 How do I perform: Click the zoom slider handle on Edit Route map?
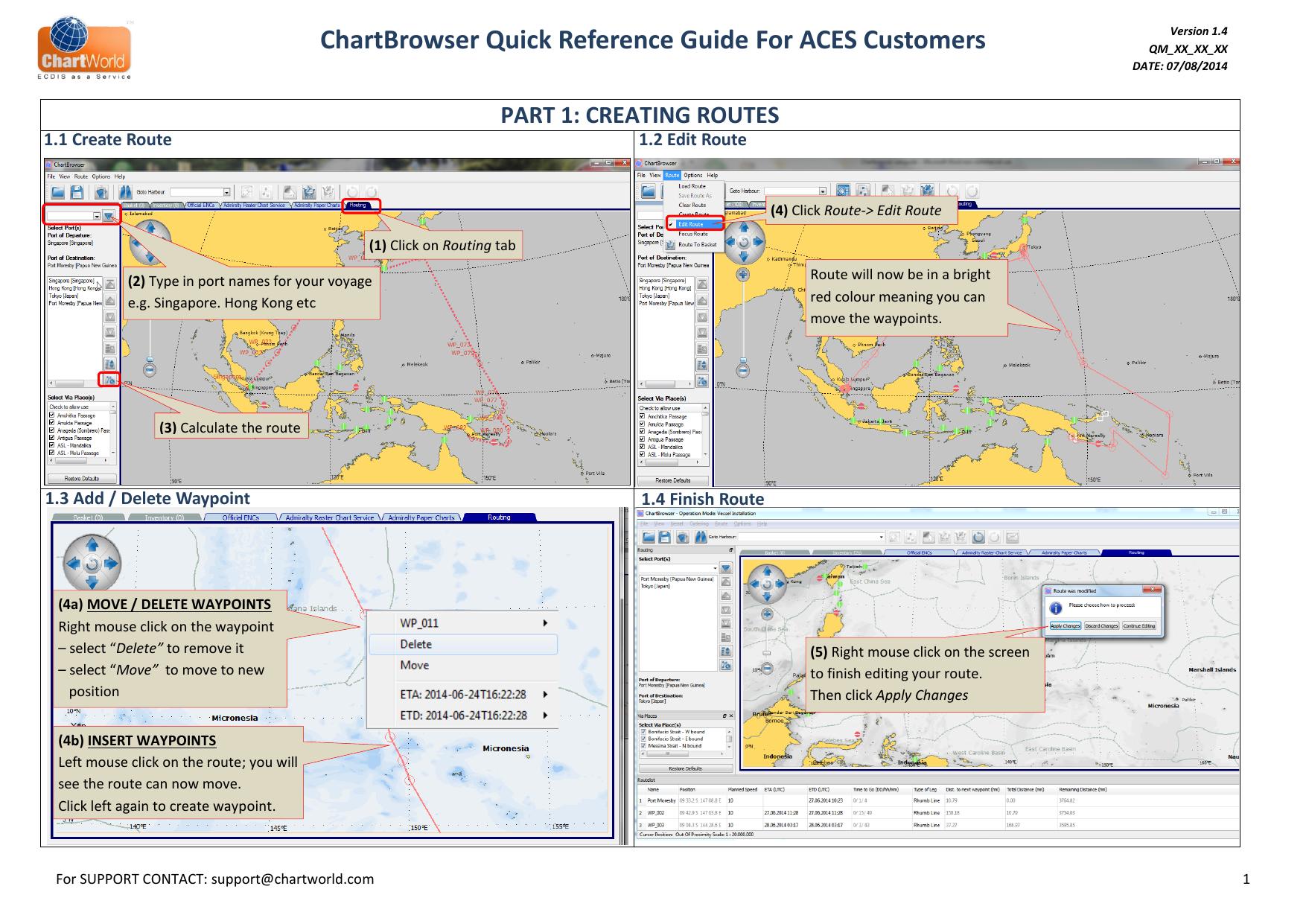coord(743,360)
